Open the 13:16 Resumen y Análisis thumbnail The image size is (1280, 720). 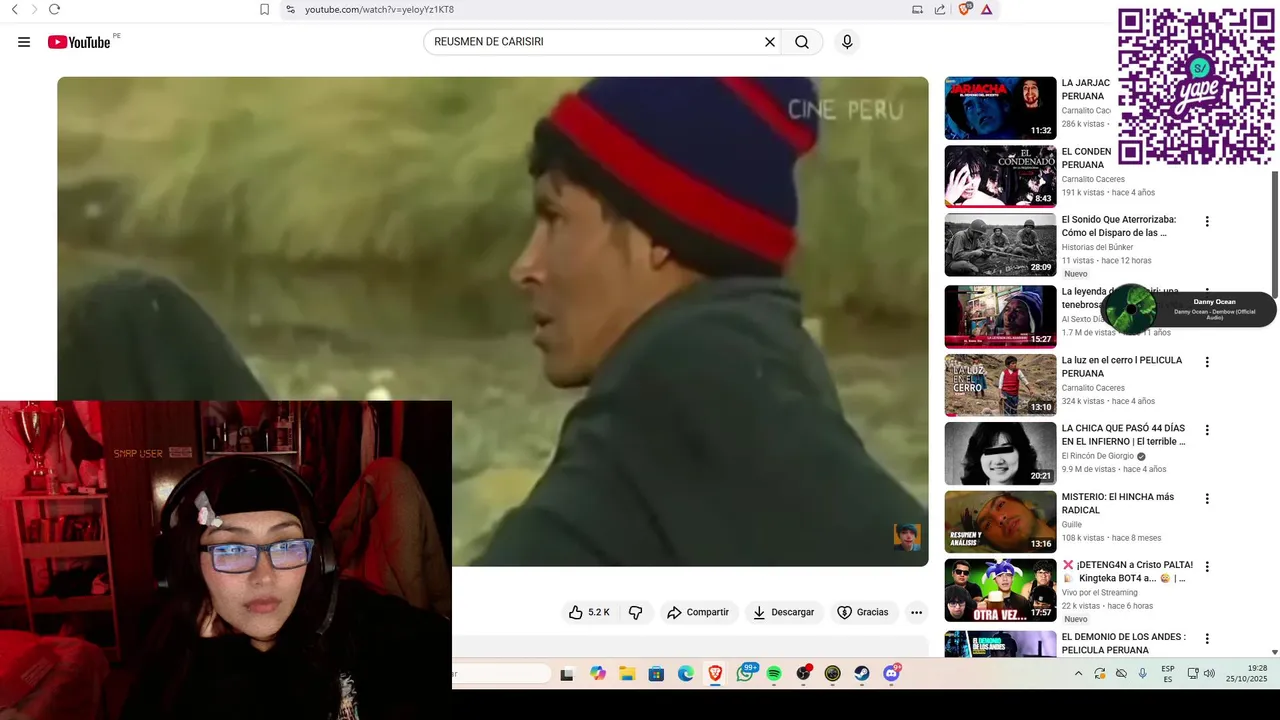[x=1000, y=521]
